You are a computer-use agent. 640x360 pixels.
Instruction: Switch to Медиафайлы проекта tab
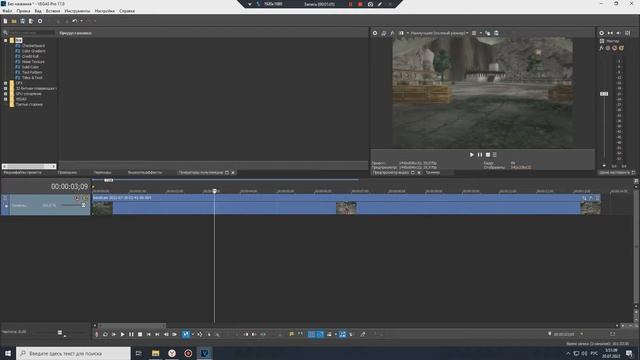[x=22, y=173]
